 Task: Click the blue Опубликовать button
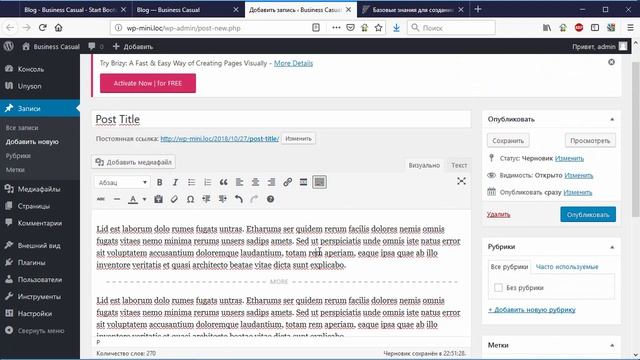(x=588, y=214)
